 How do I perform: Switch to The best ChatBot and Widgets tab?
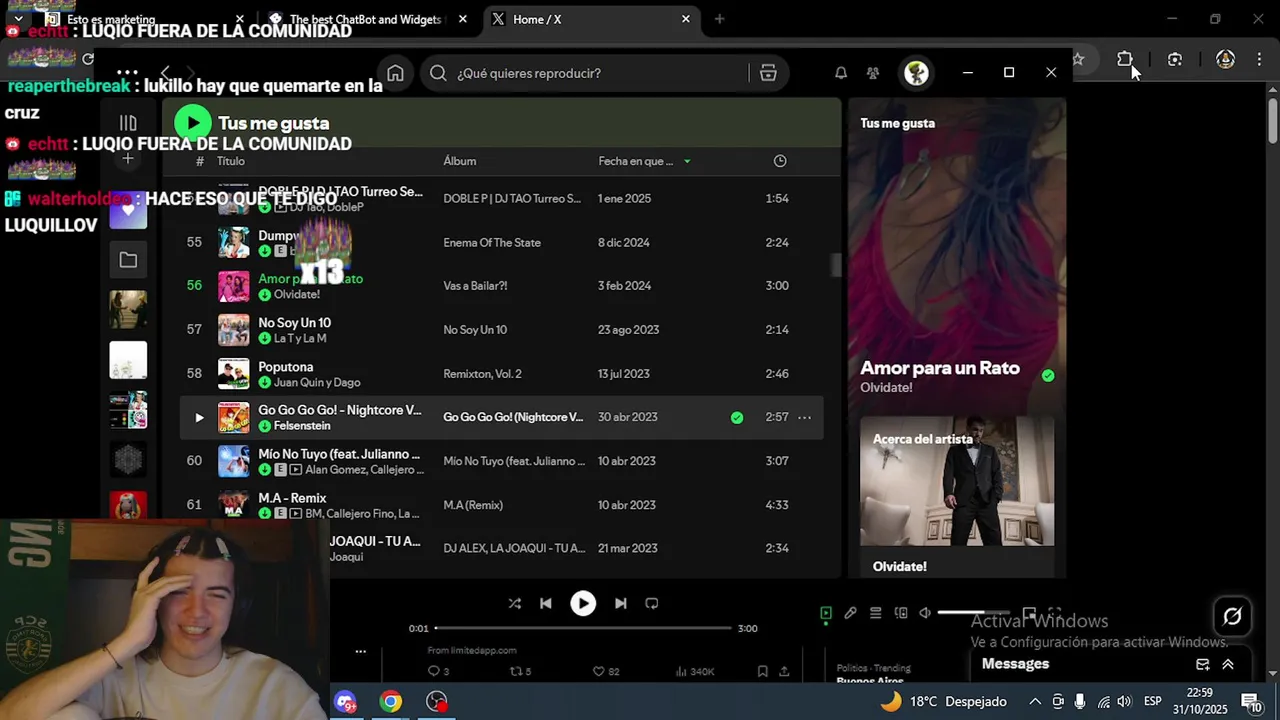365,19
